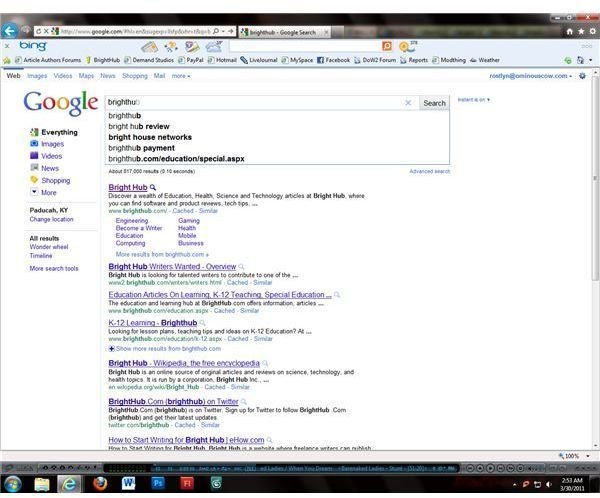Open MySpace bookmark
Screen dimensions: 600x498
[297, 60]
